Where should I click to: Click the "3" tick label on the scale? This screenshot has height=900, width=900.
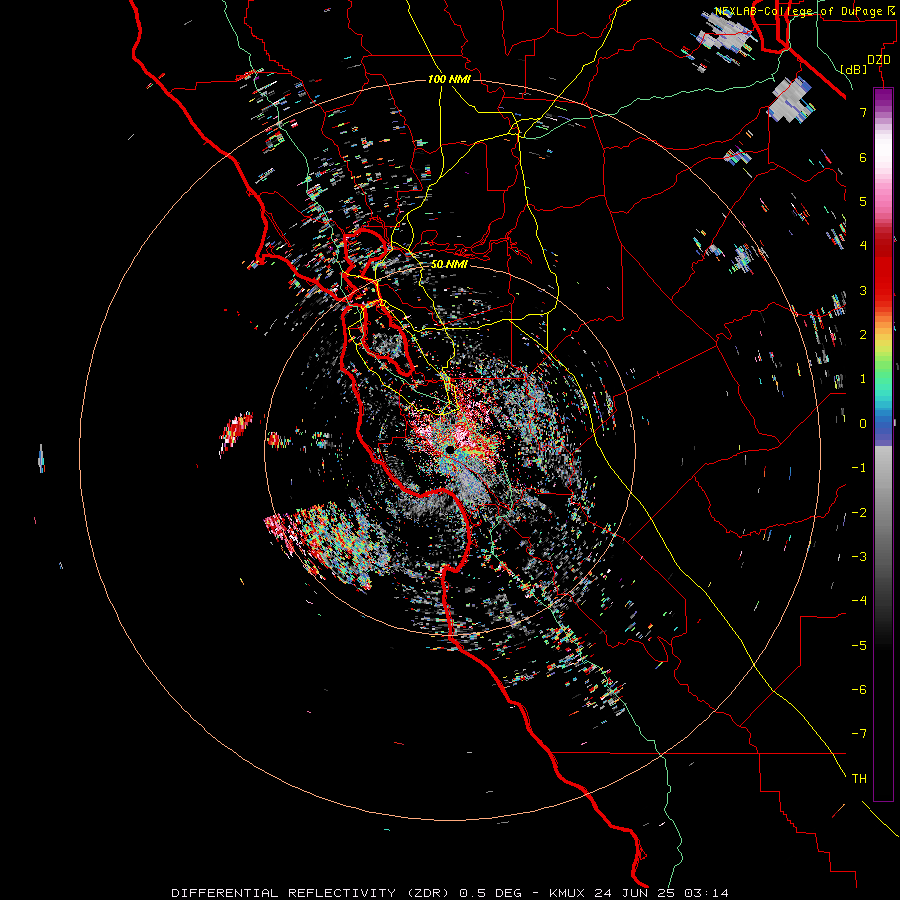click(863, 290)
